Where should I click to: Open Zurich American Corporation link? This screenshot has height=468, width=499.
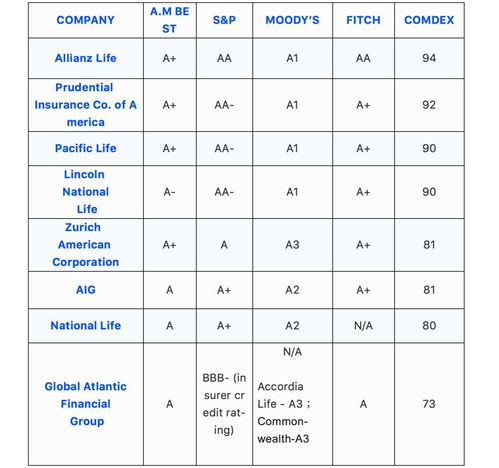85,245
